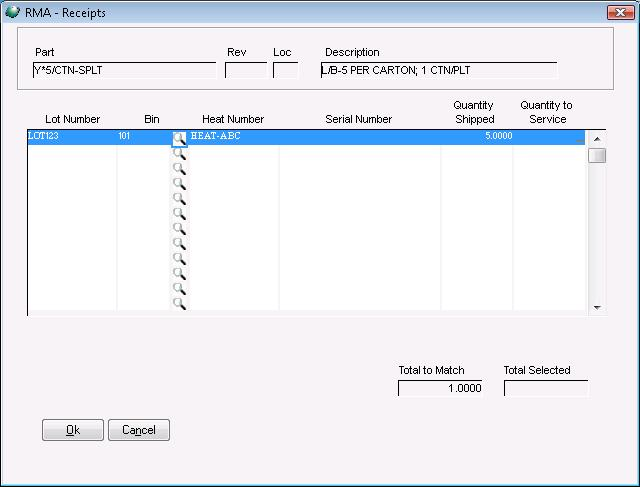Close the RMA - Receipts window

pos(620,12)
